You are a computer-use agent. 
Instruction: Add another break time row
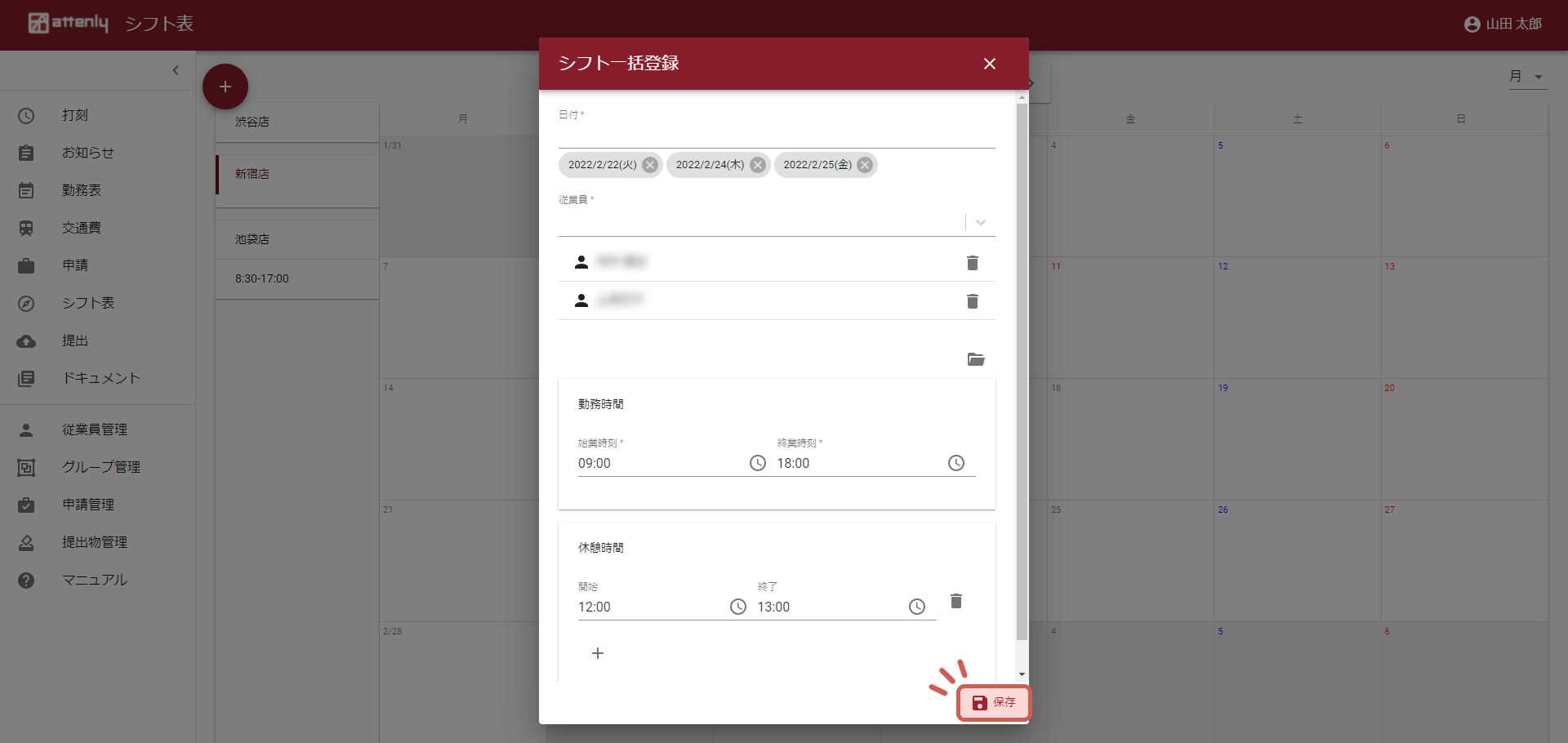click(x=598, y=653)
